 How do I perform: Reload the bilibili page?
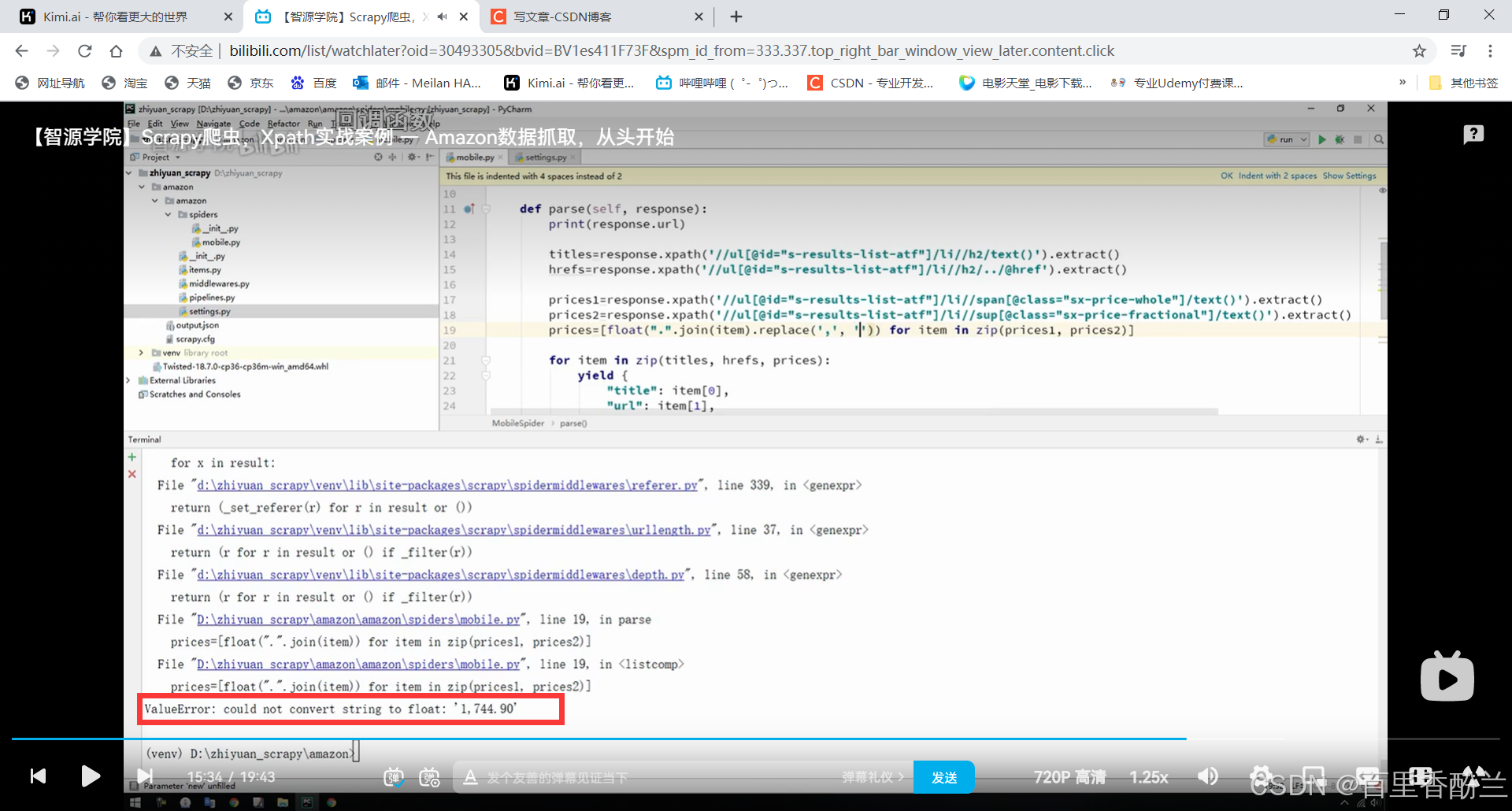click(84, 51)
